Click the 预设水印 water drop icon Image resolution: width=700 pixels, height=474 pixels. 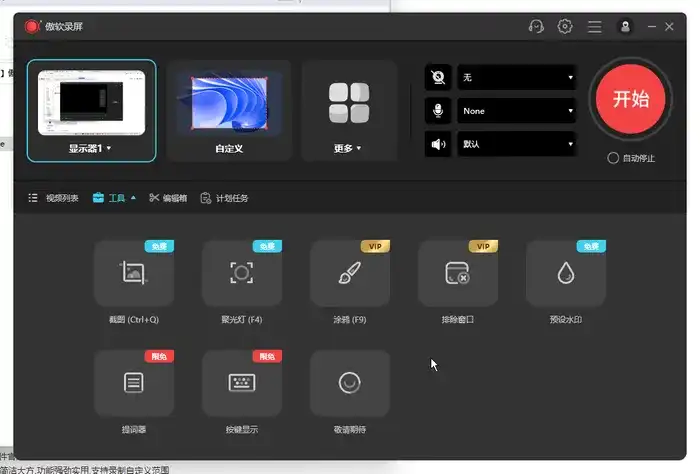click(566, 273)
